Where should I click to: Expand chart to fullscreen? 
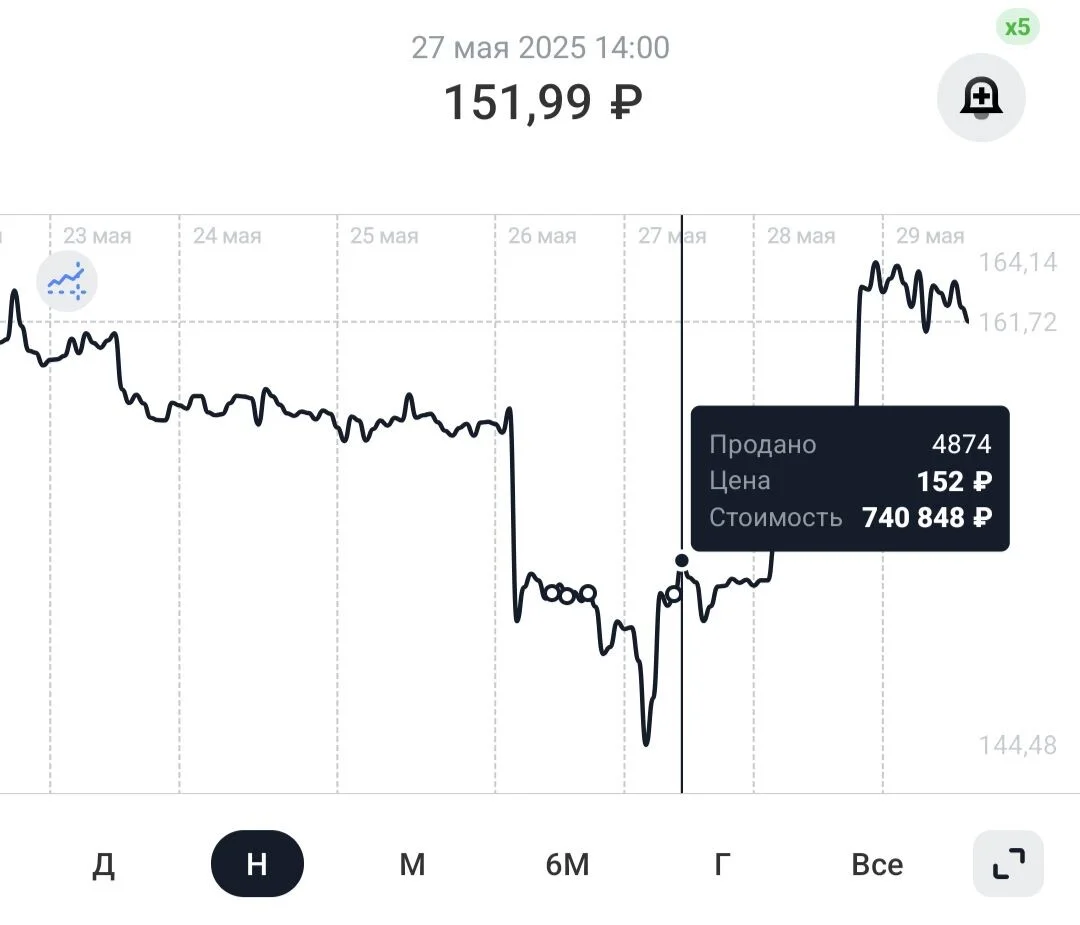(x=1008, y=864)
